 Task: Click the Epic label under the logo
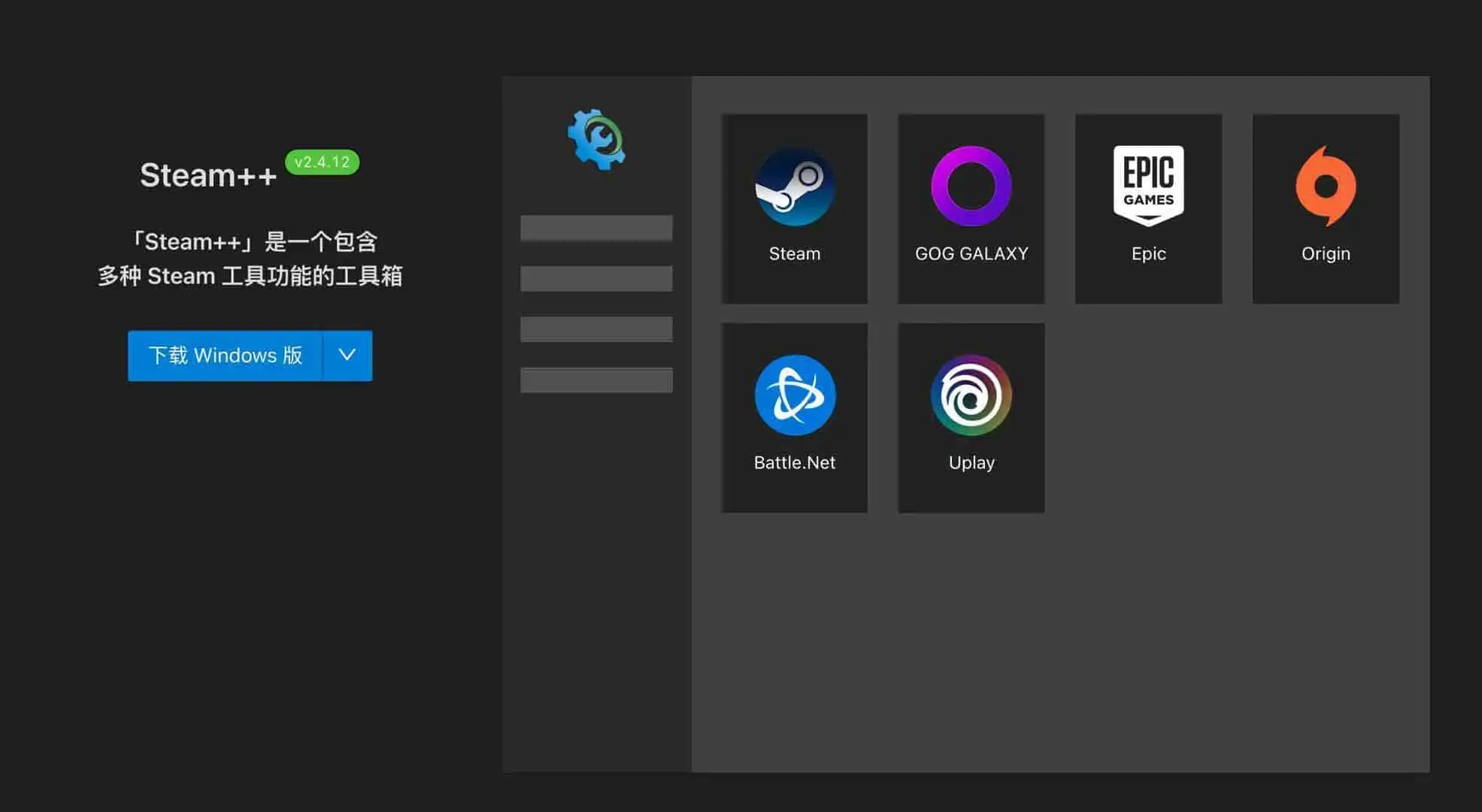pyautogui.click(x=1148, y=253)
